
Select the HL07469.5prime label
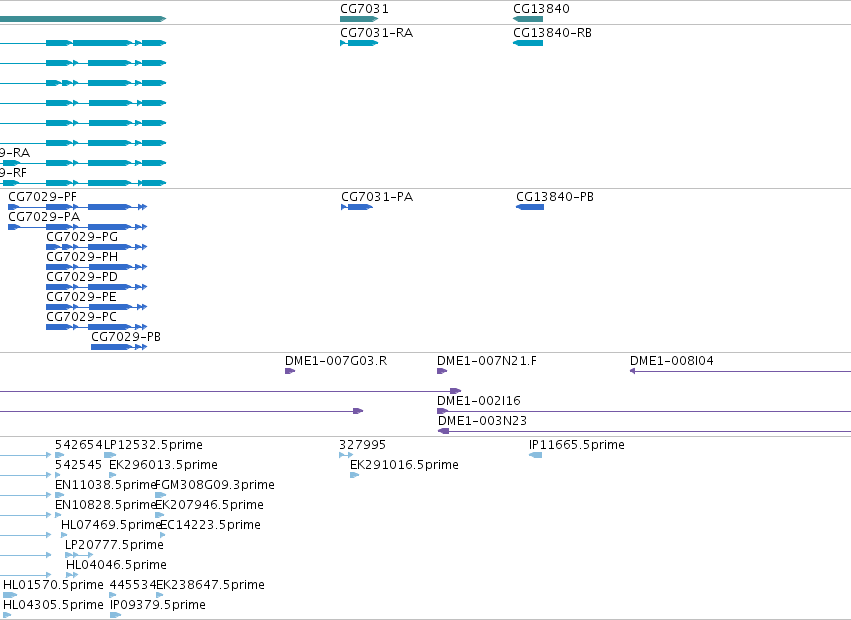111,526
